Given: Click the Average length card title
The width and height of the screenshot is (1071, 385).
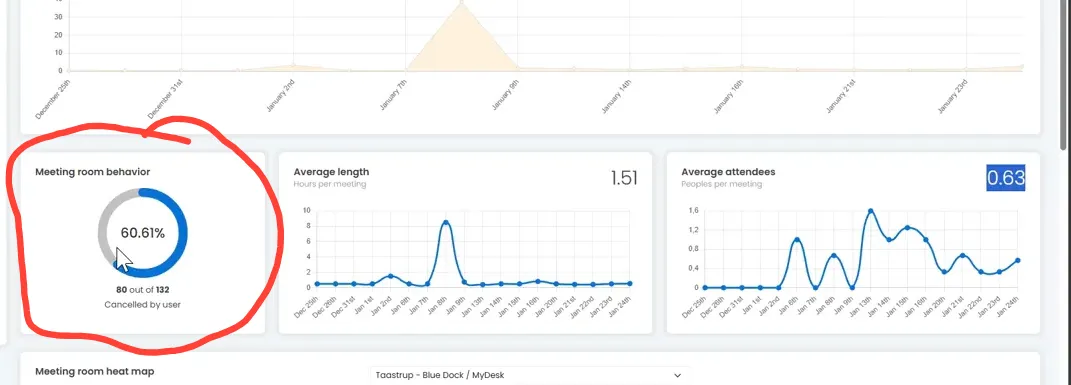Looking at the screenshot, I should pos(331,172).
